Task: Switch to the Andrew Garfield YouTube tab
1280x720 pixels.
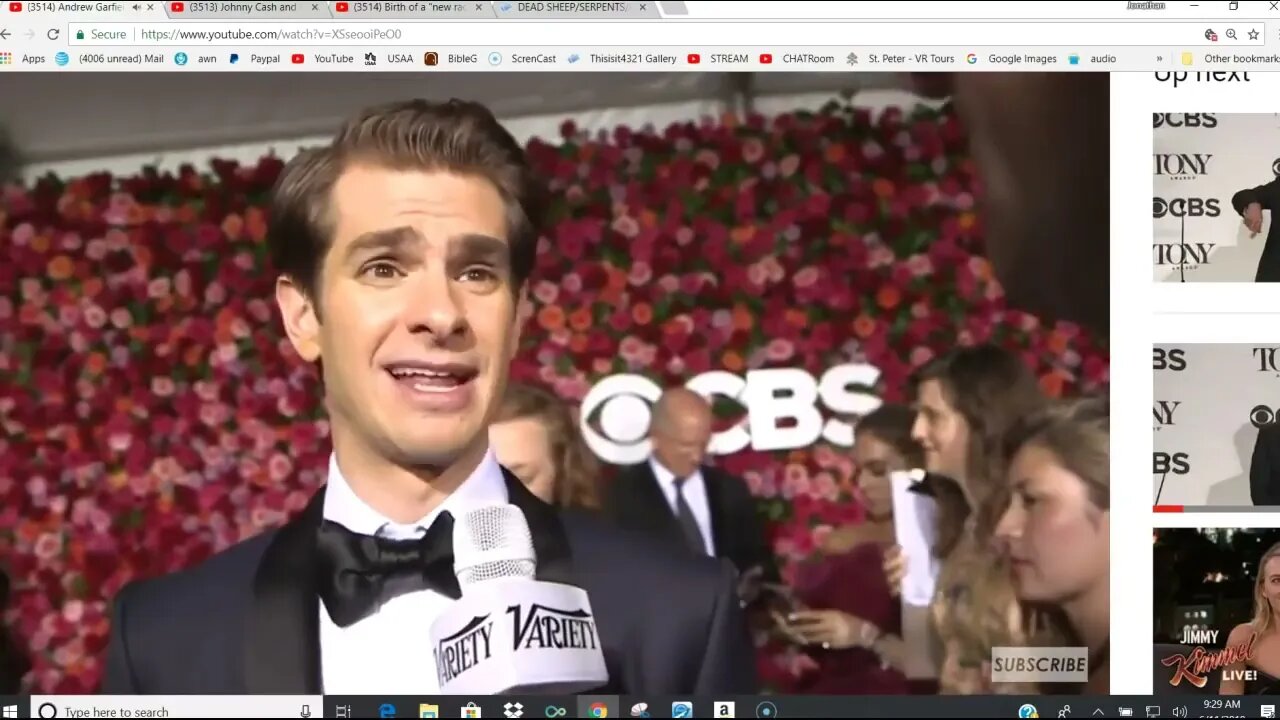Action: tap(80, 8)
